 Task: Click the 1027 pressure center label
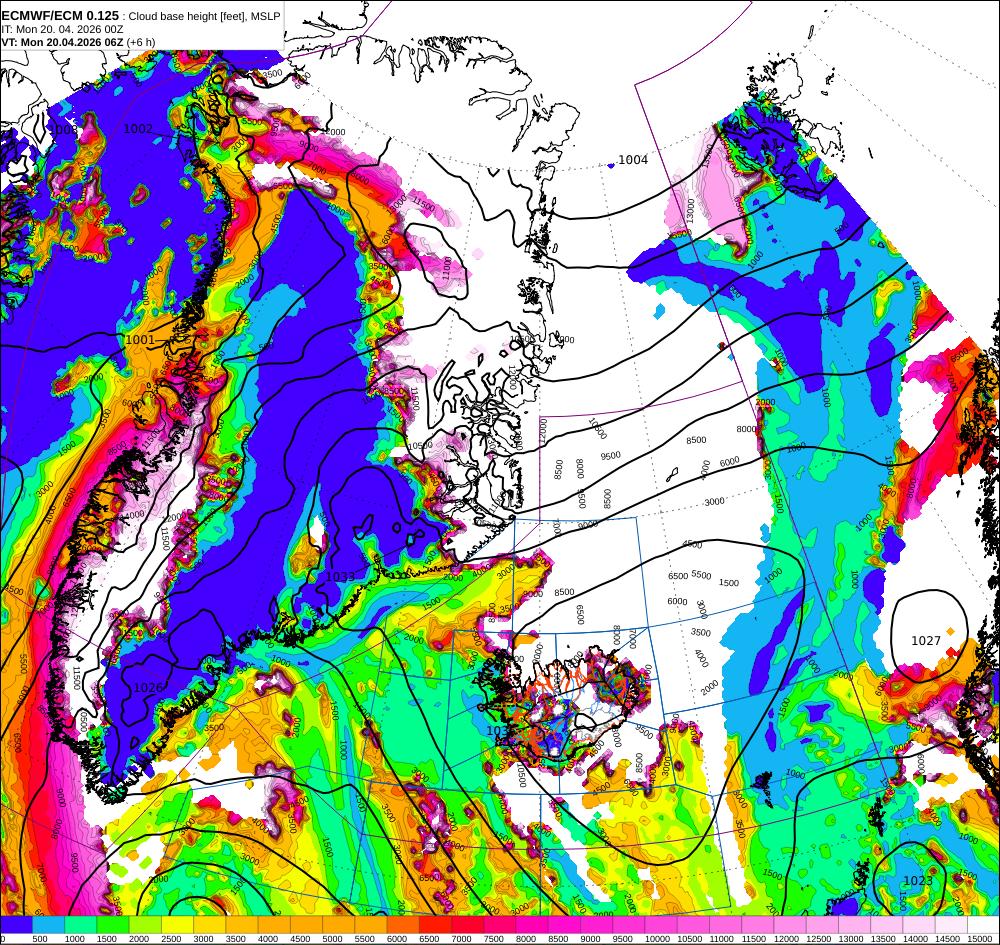[x=926, y=641]
